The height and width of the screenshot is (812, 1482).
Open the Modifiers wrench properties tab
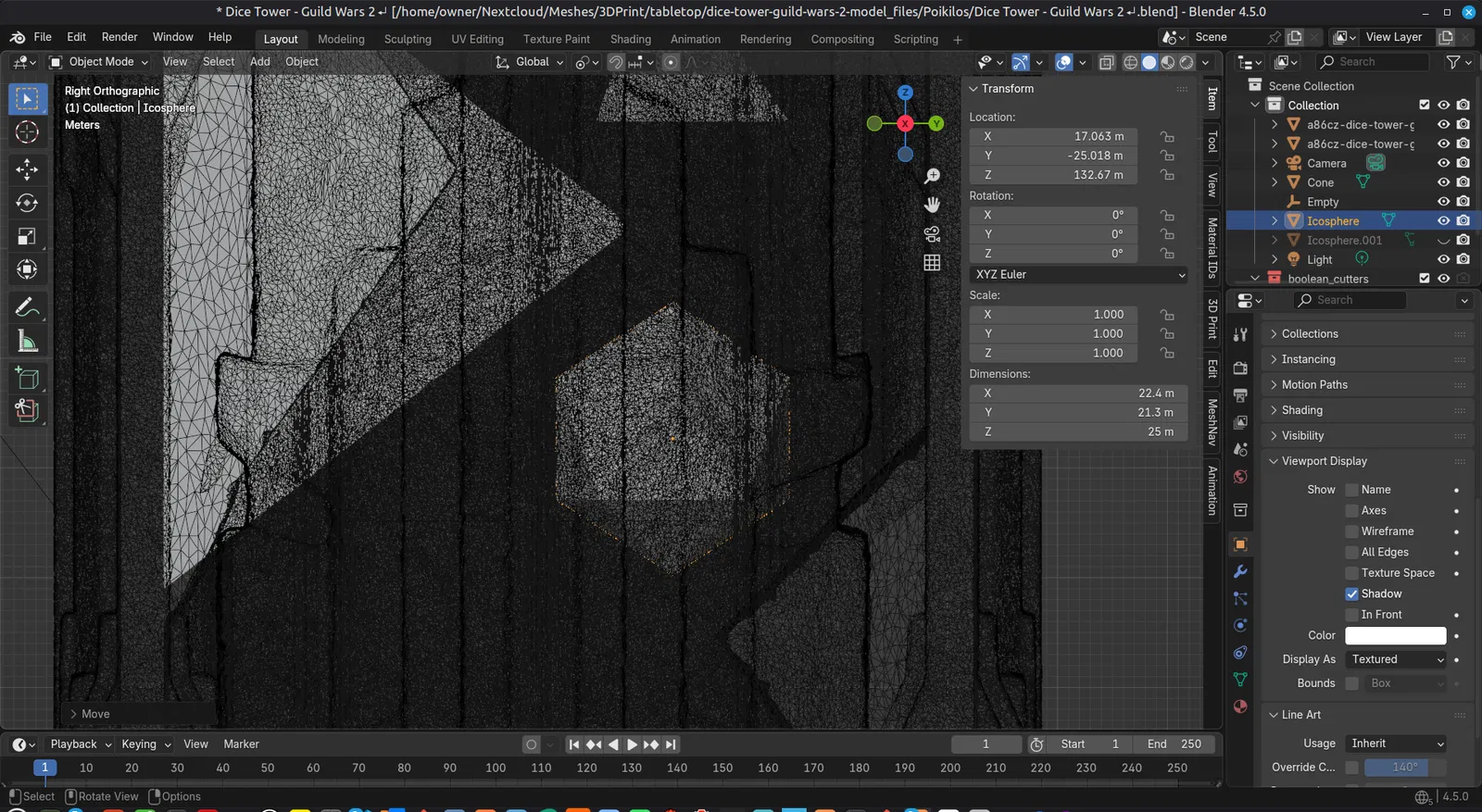click(x=1240, y=572)
